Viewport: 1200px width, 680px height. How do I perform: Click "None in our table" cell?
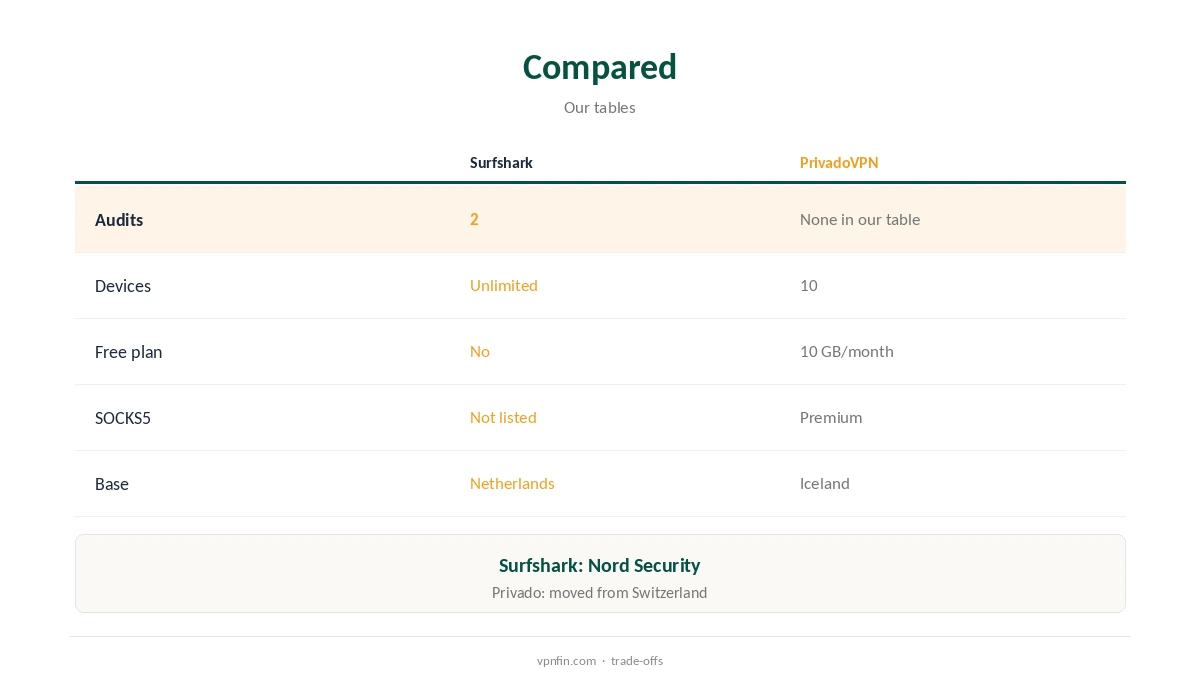[x=860, y=219]
